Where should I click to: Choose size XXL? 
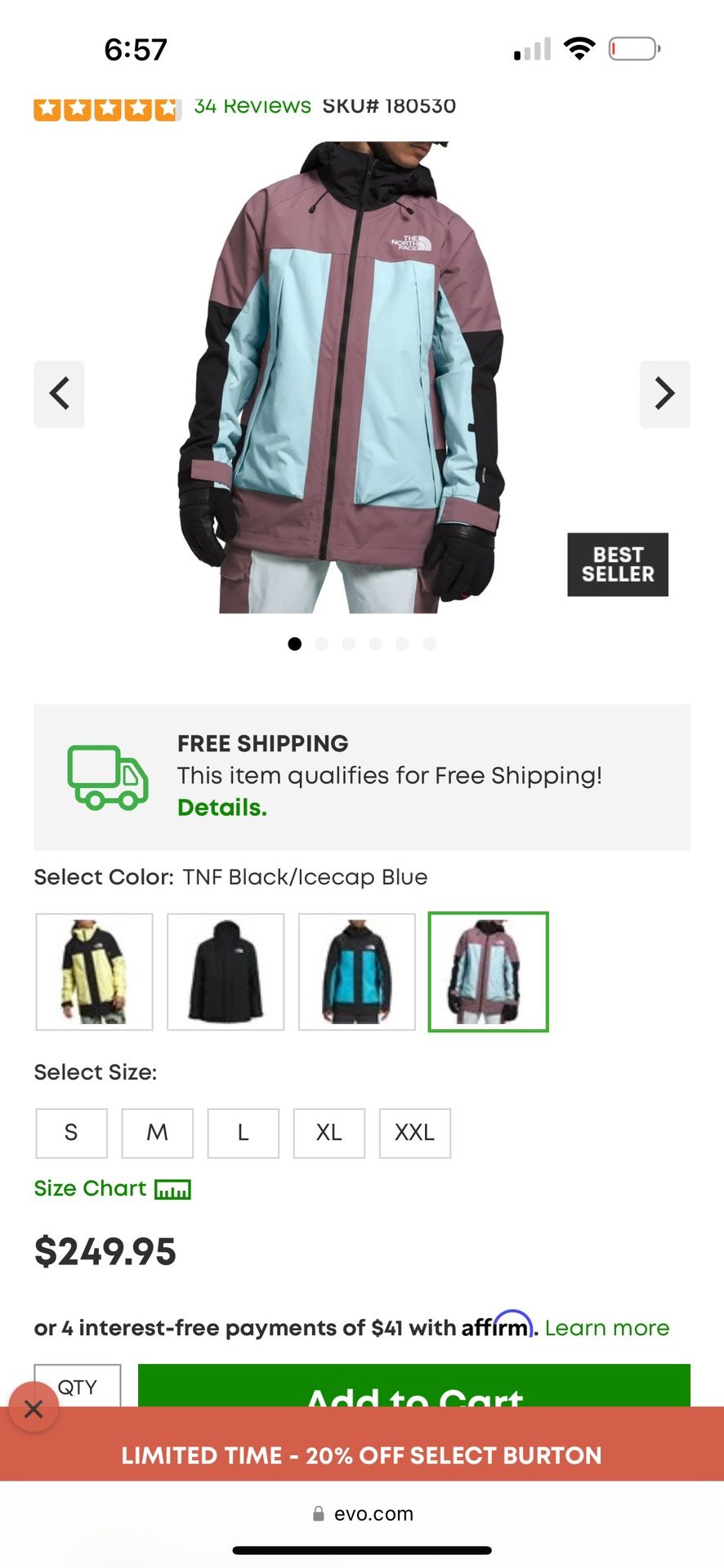pos(414,1133)
